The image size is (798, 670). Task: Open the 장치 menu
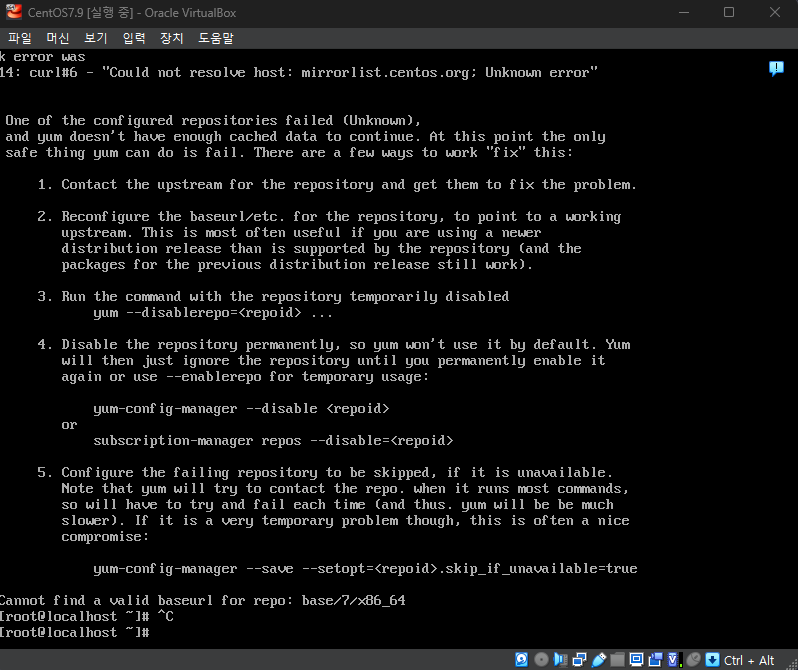coord(172,38)
